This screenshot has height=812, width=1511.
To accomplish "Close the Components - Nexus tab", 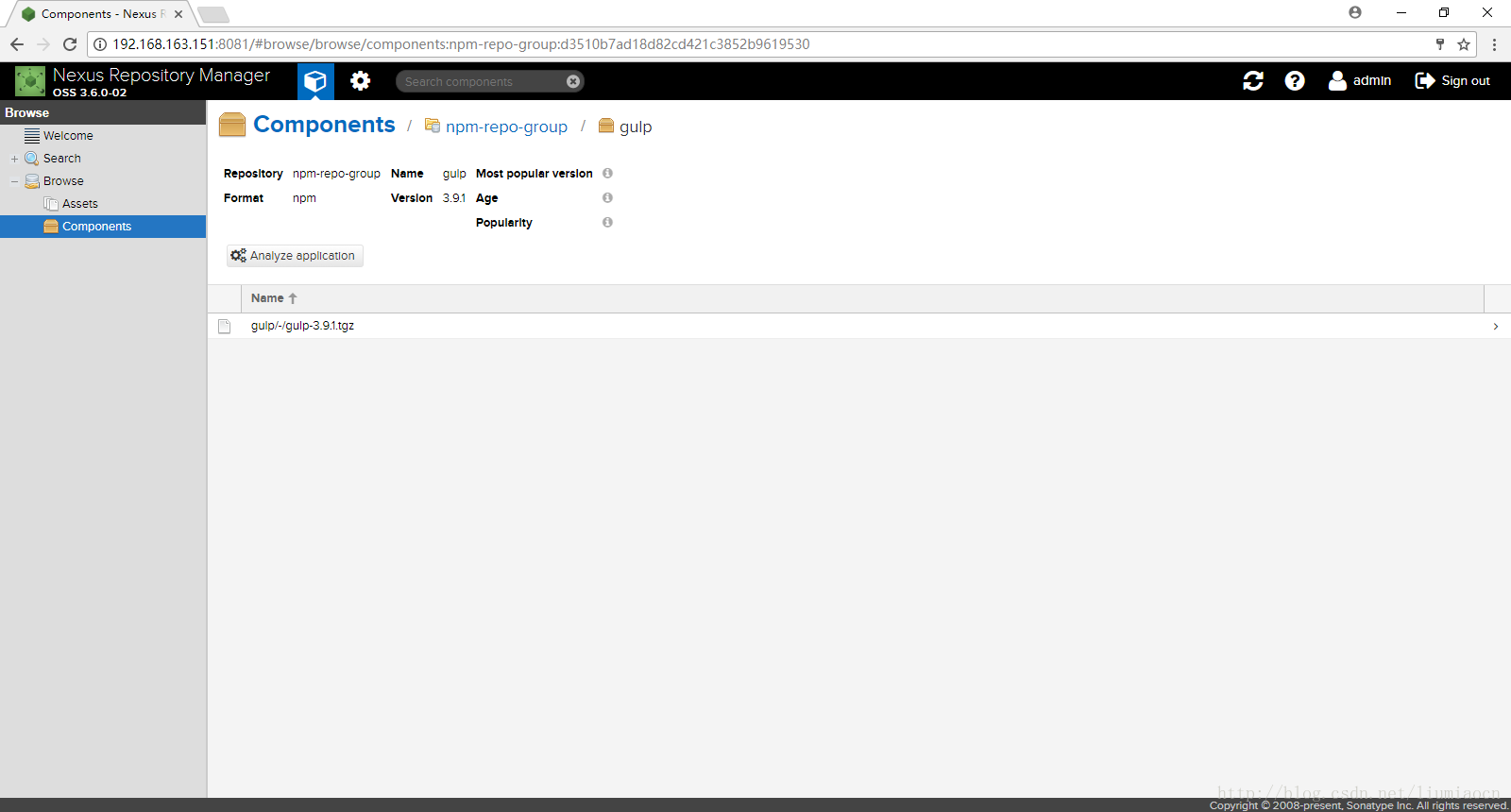I will pyautogui.click(x=178, y=14).
